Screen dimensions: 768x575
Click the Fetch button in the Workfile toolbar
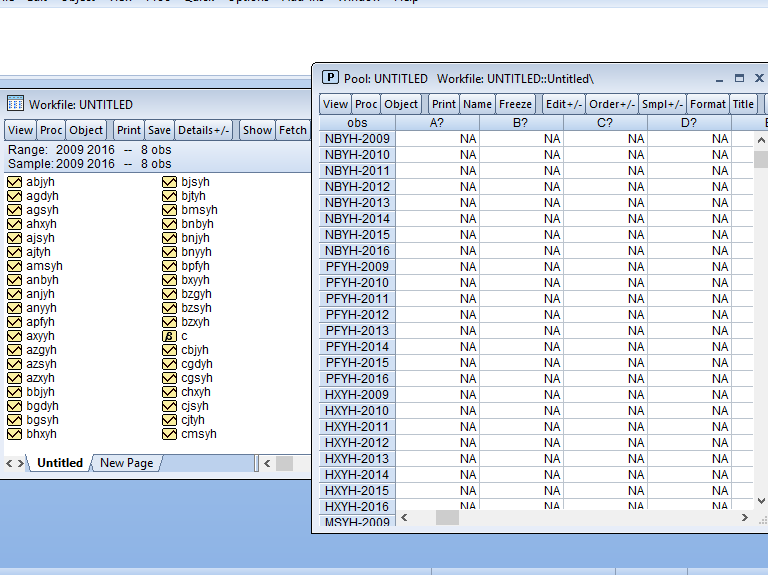[x=293, y=130]
